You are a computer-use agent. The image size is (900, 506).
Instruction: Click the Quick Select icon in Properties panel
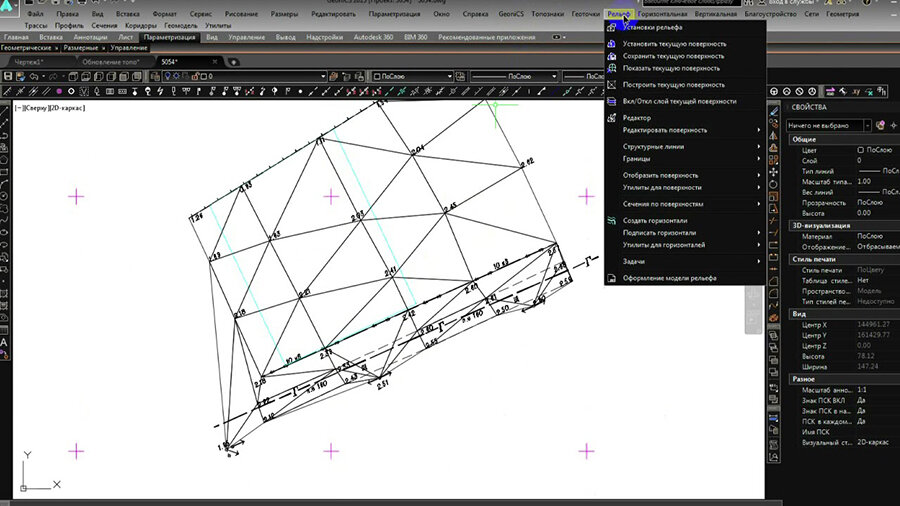(x=880, y=126)
